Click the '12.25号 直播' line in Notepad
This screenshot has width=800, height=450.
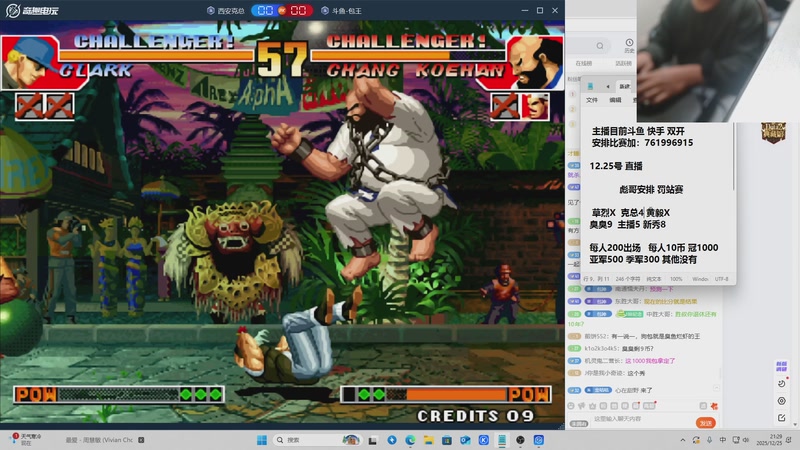(616, 166)
